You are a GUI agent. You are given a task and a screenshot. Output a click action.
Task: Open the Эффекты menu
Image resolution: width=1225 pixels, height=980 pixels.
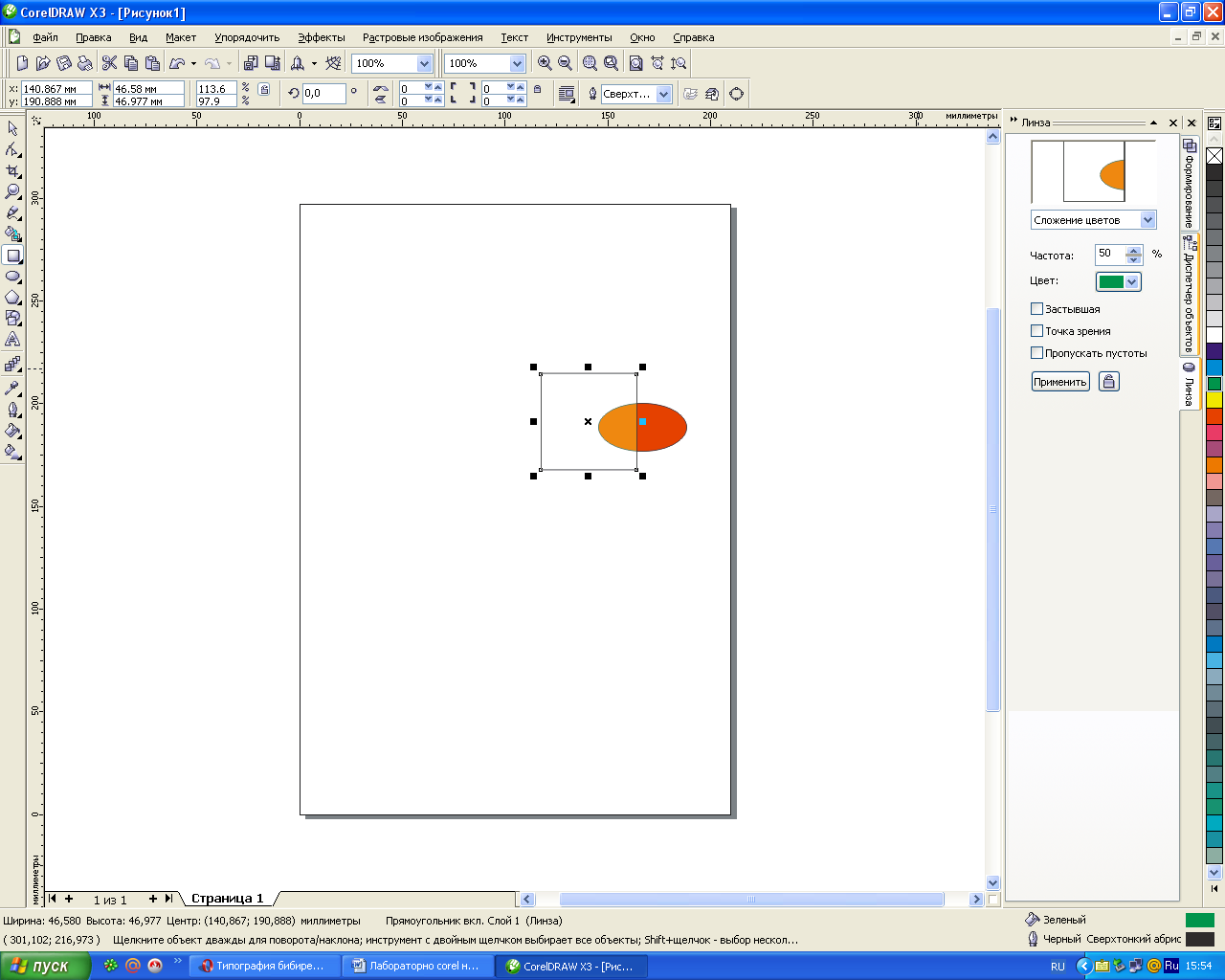coord(322,37)
